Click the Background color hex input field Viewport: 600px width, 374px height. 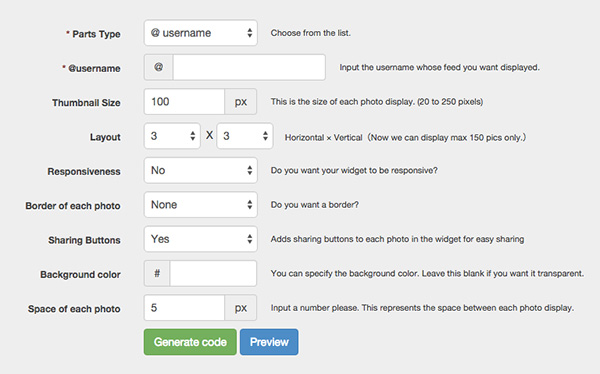click(x=213, y=273)
